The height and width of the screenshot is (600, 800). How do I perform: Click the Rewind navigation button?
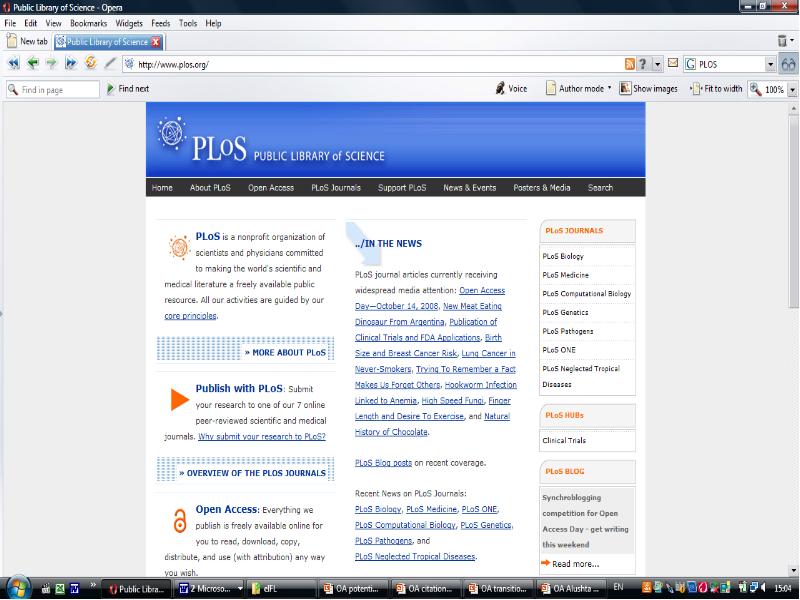click(14, 64)
